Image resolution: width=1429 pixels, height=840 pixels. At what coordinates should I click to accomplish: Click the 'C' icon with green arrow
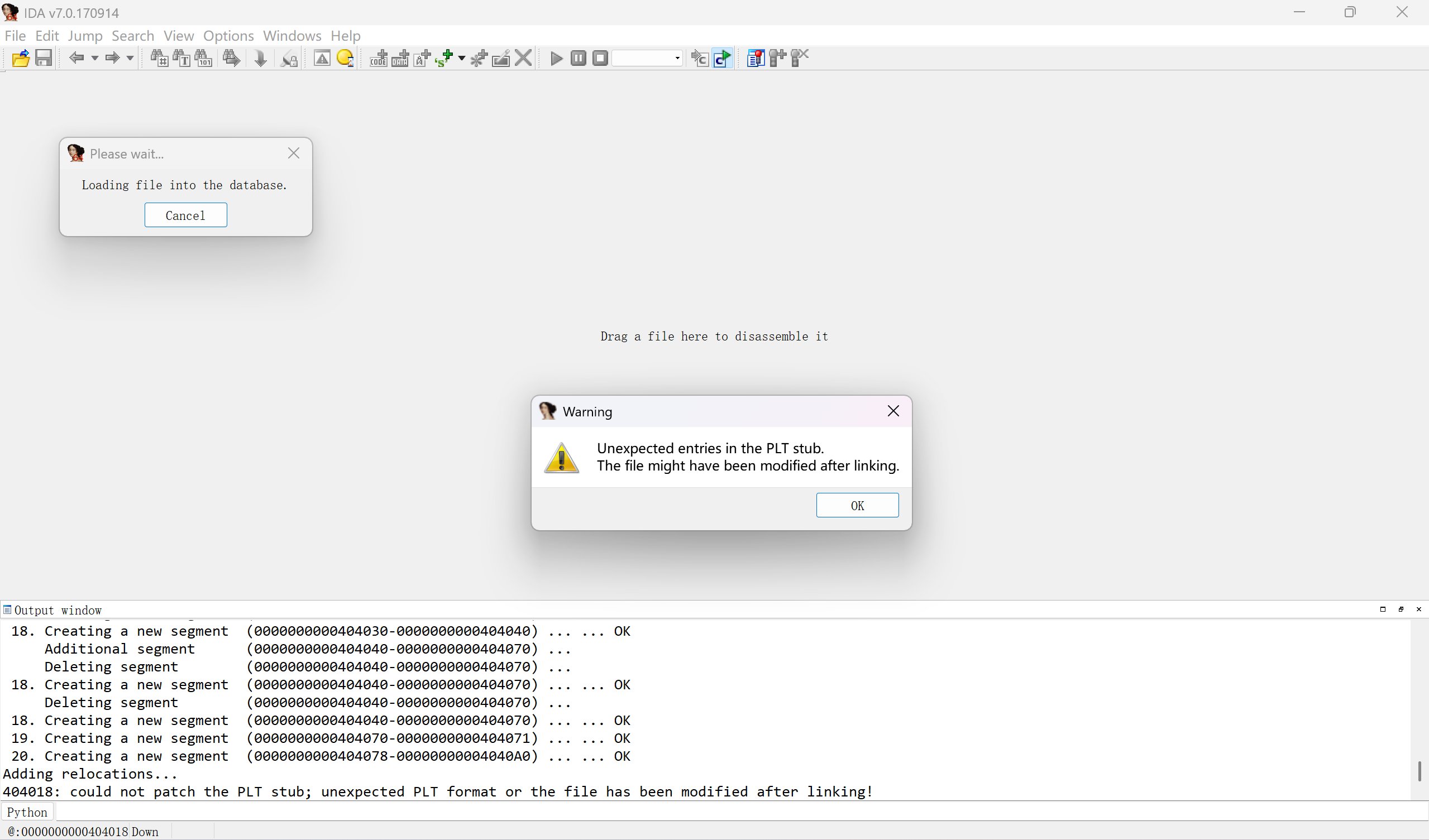coord(723,58)
